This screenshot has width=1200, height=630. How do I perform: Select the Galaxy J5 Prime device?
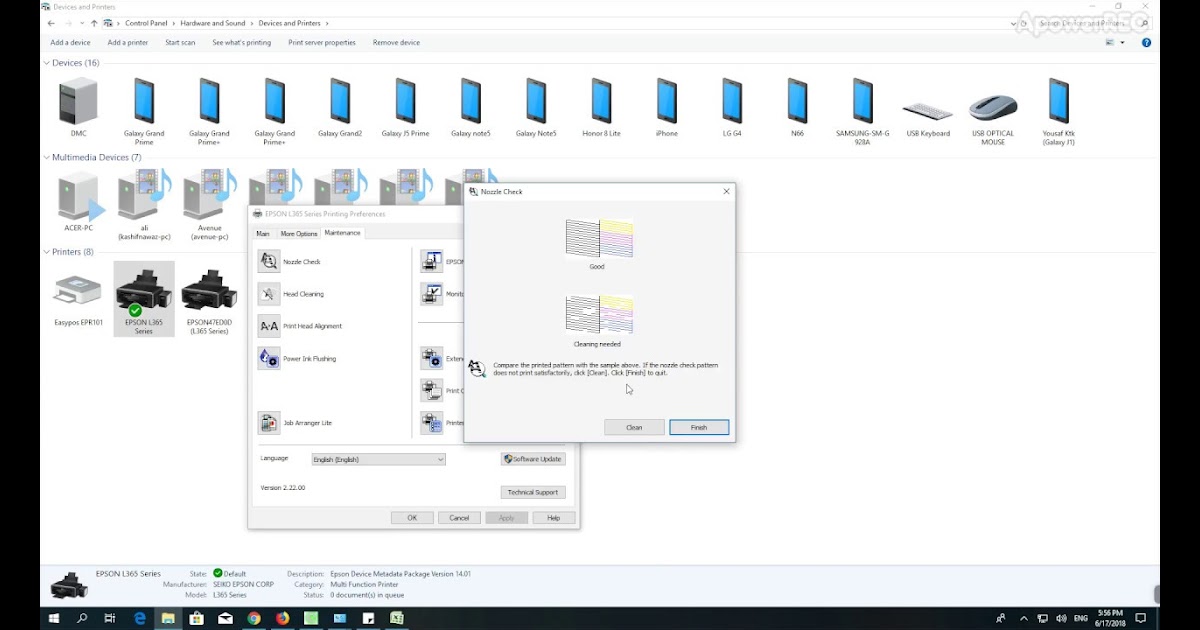[405, 101]
